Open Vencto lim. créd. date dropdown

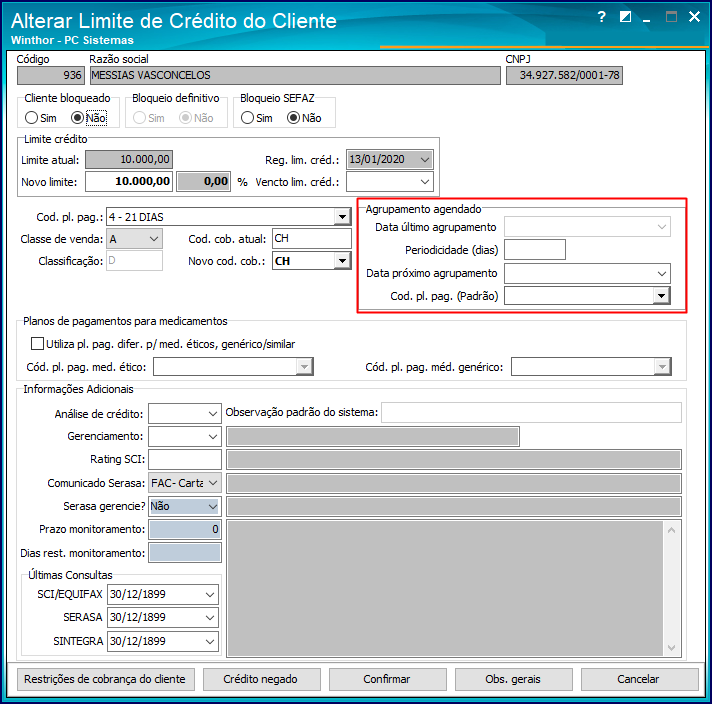pos(425,182)
